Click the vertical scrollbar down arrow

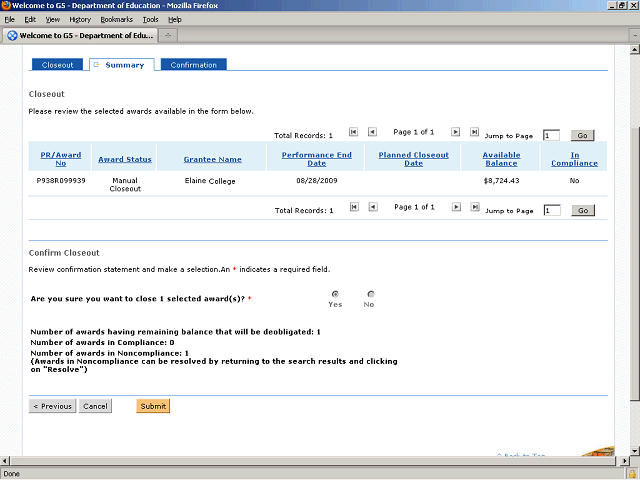pos(634,451)
